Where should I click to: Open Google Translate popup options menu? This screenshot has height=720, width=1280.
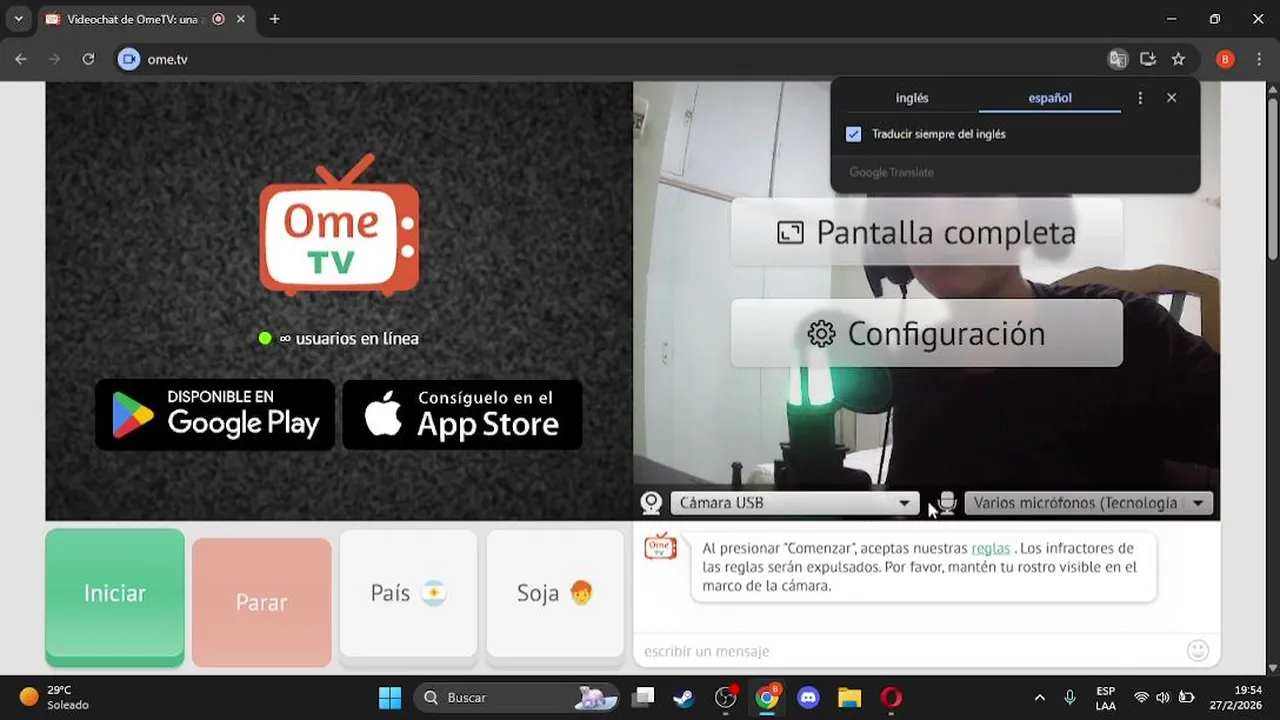point(1140,98)
